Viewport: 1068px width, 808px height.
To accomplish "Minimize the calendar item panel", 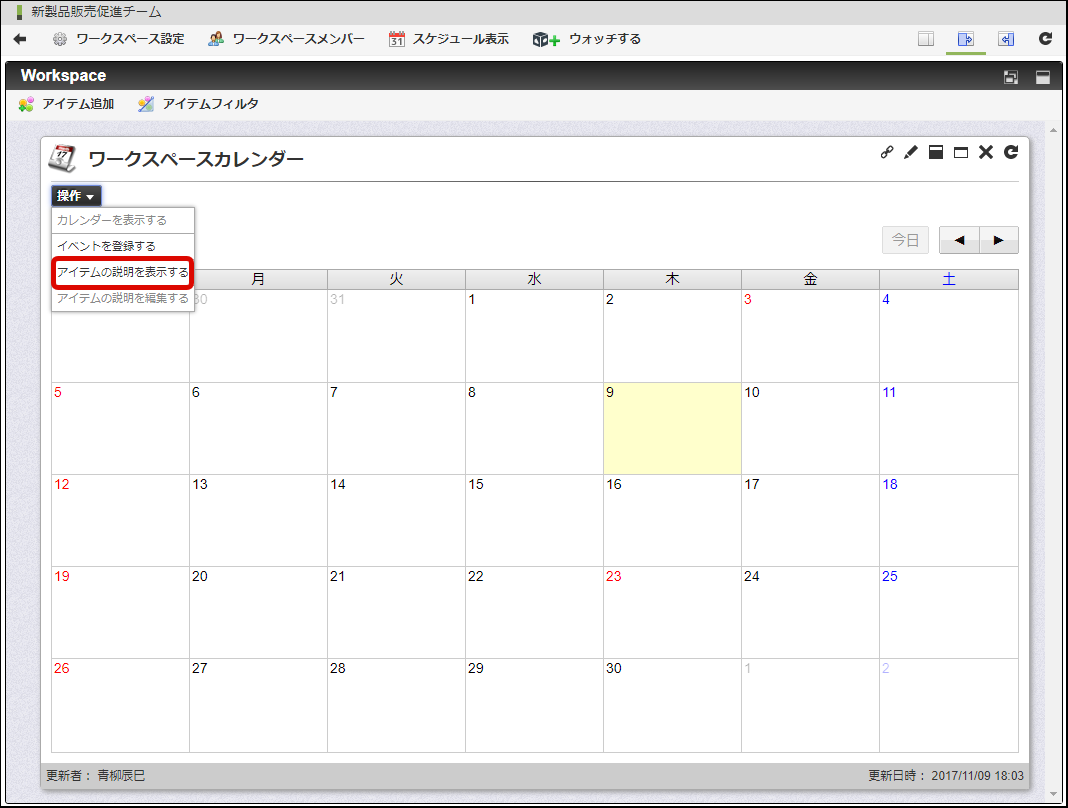I will pos(936,152).
